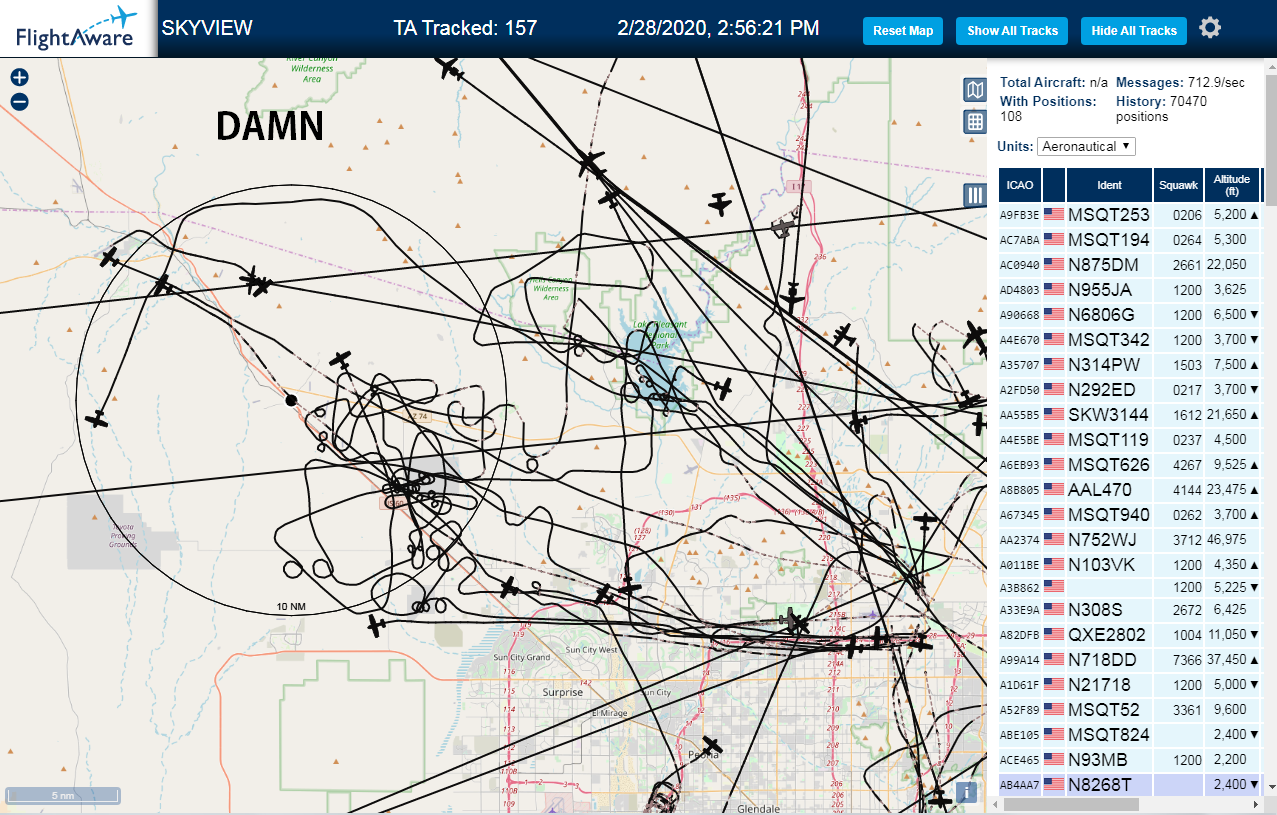
Task: Select aircraft QXE2802 row
Action: 1130,634
